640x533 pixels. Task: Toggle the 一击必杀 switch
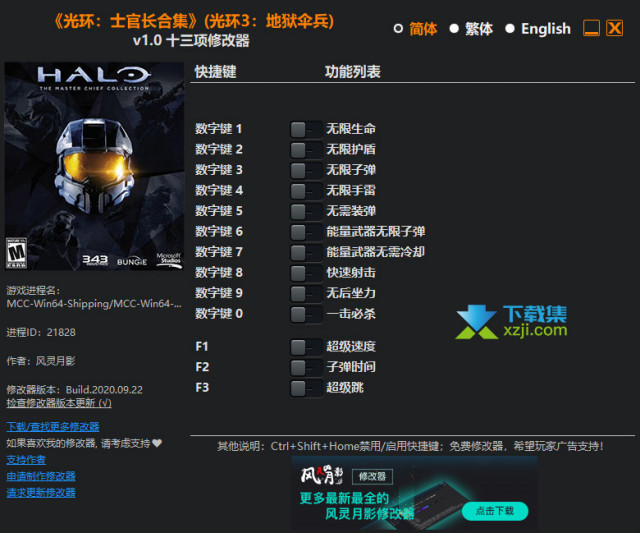(x=306, y=314)
